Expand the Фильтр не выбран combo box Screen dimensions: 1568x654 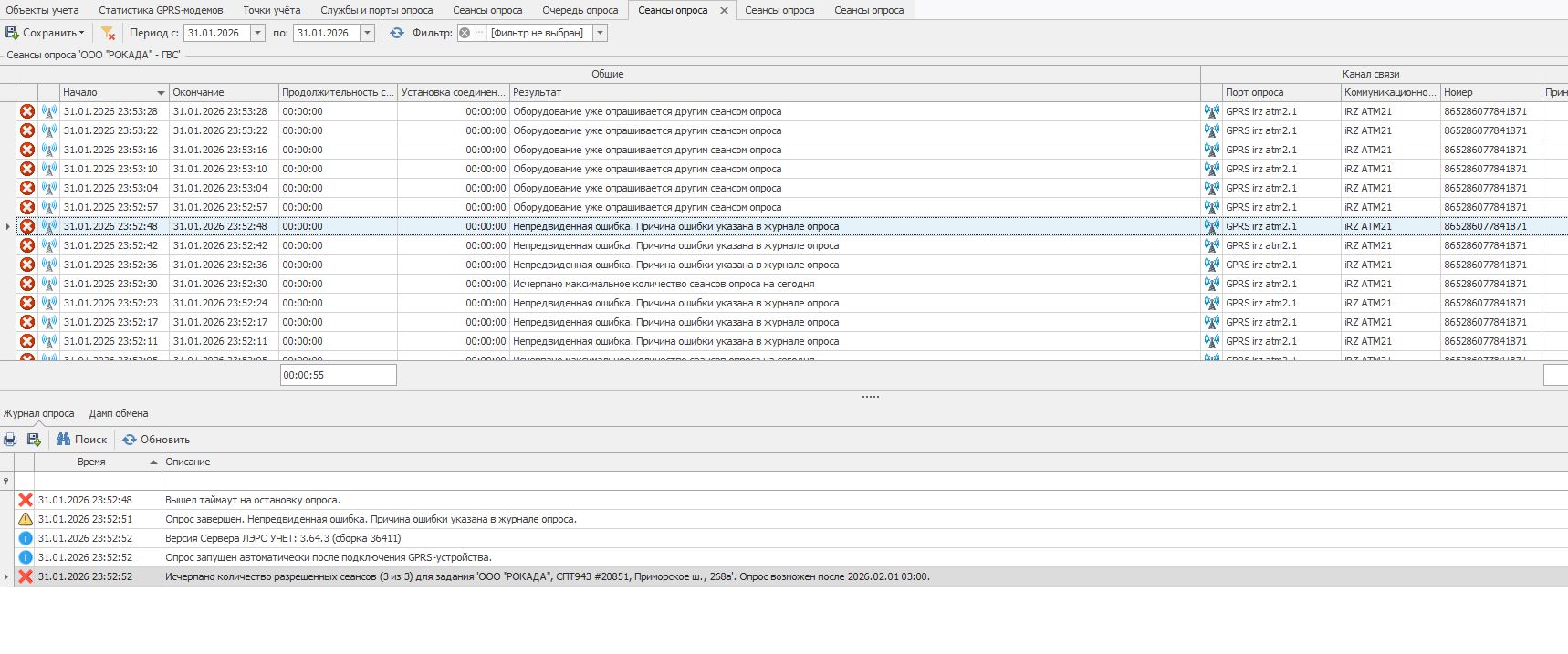pyautogui.click(x=600, y=33)
